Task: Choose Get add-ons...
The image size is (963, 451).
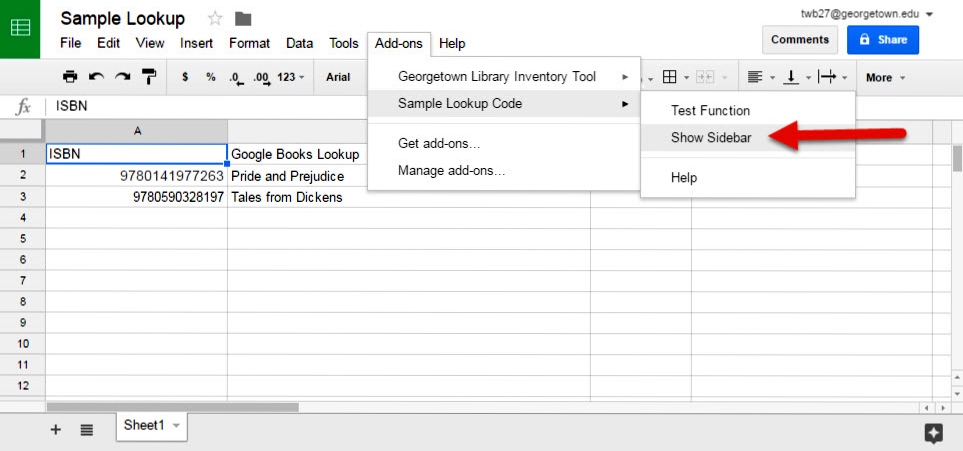Action: point(504,144)
